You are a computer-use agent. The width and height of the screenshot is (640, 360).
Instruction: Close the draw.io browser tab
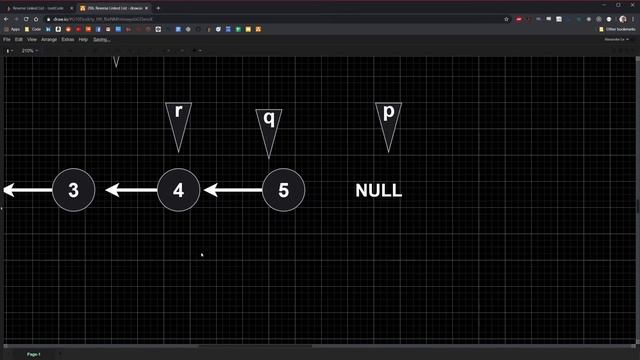147,8
